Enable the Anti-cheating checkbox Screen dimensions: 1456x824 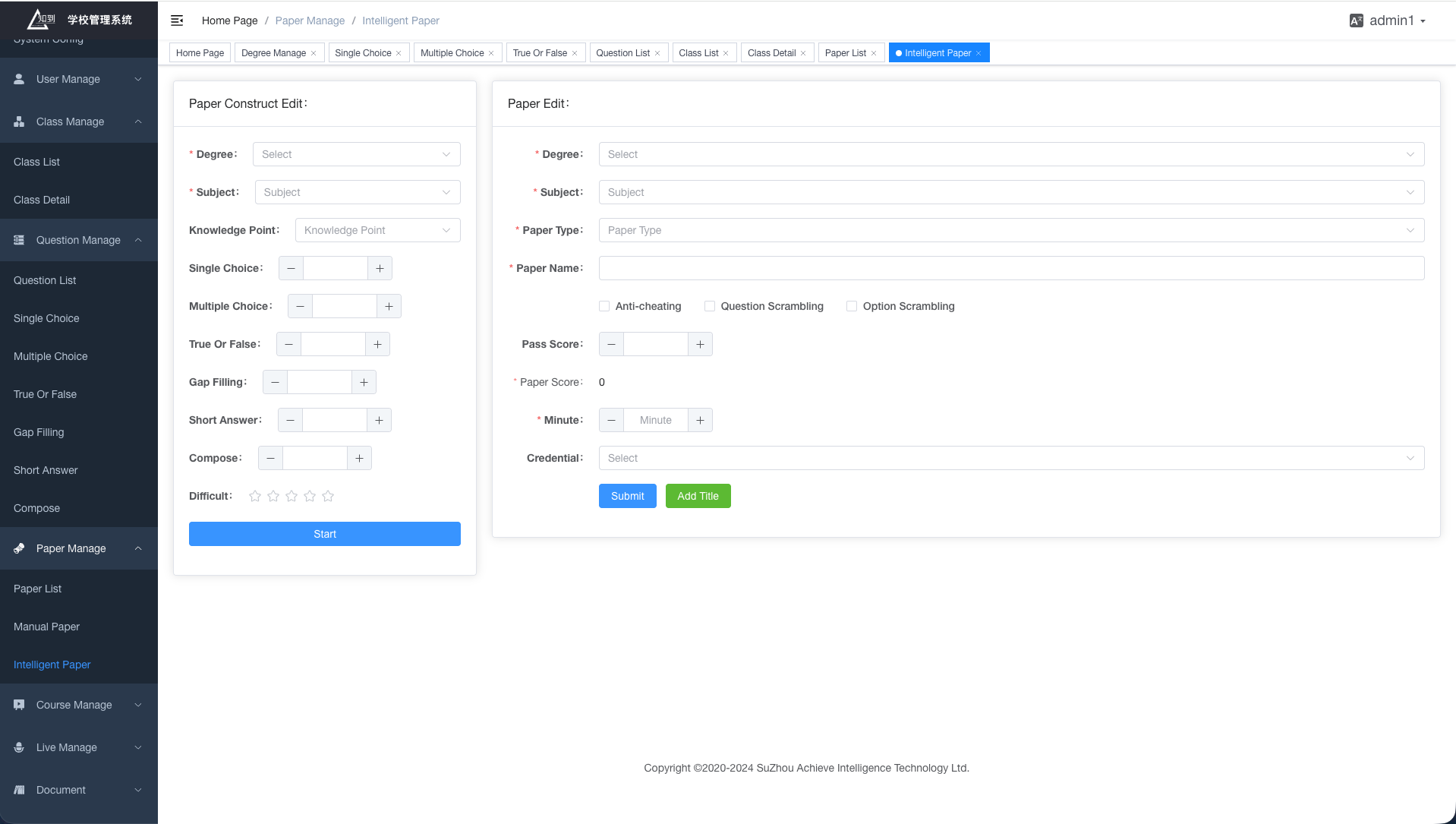coord(604,306)
